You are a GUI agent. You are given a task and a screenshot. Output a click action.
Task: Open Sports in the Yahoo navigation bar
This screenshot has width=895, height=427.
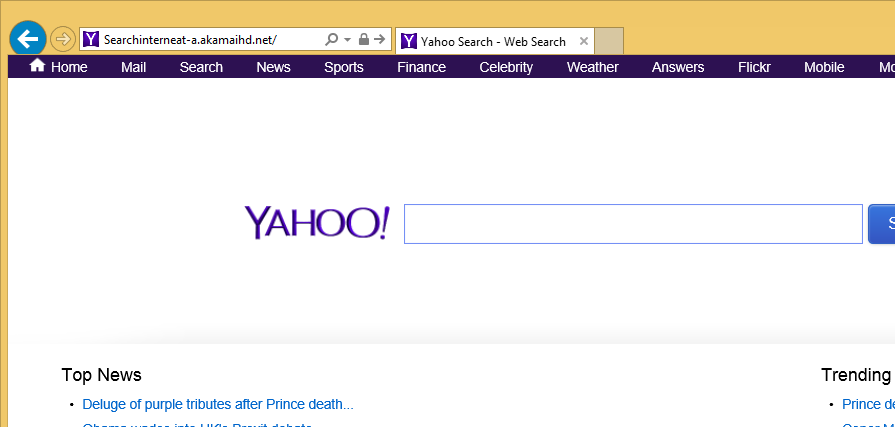(x=344, y=67)
